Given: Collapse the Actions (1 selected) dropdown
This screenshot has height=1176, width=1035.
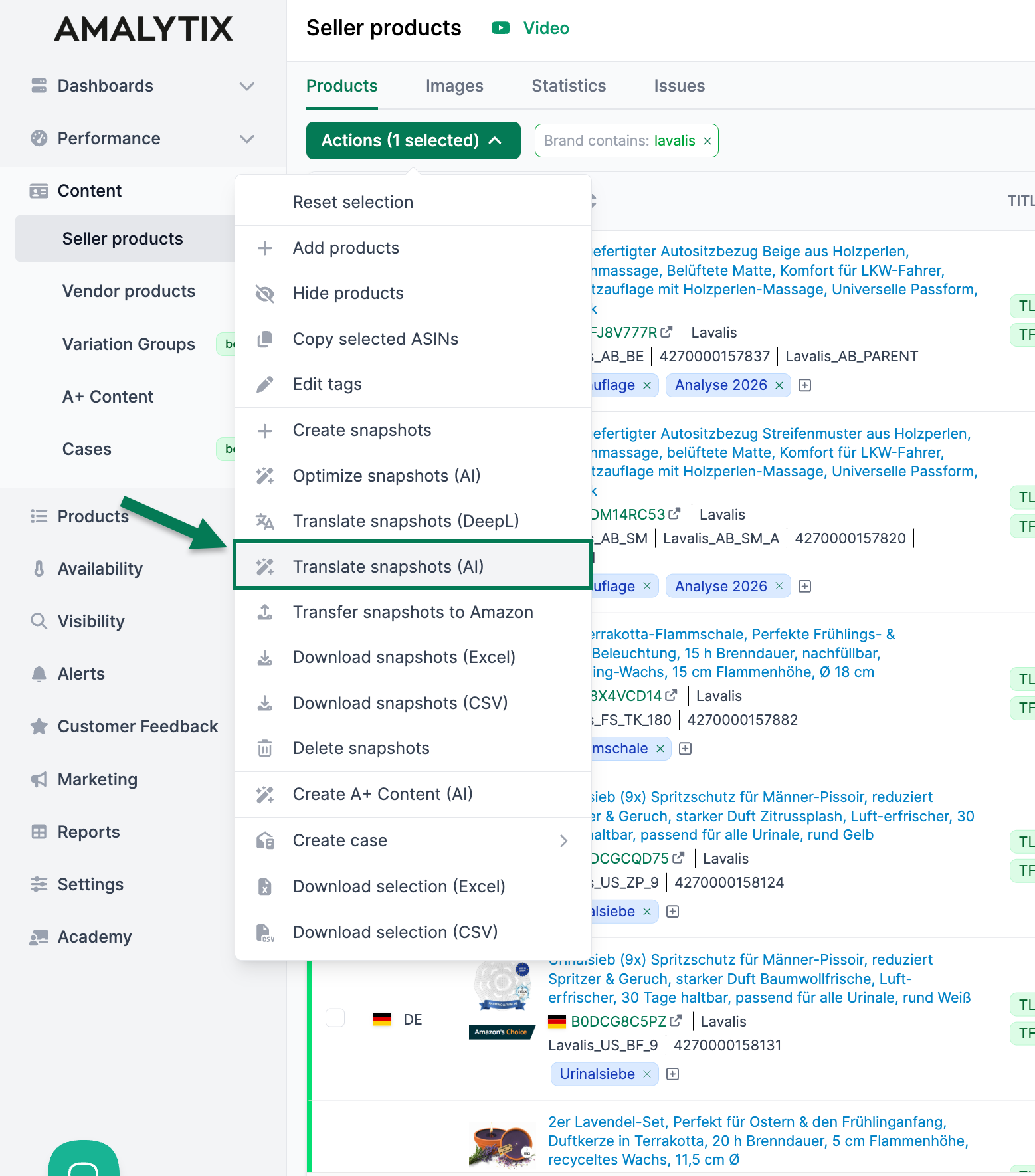Looking at the screenshot, I should [x=413, y=140].
